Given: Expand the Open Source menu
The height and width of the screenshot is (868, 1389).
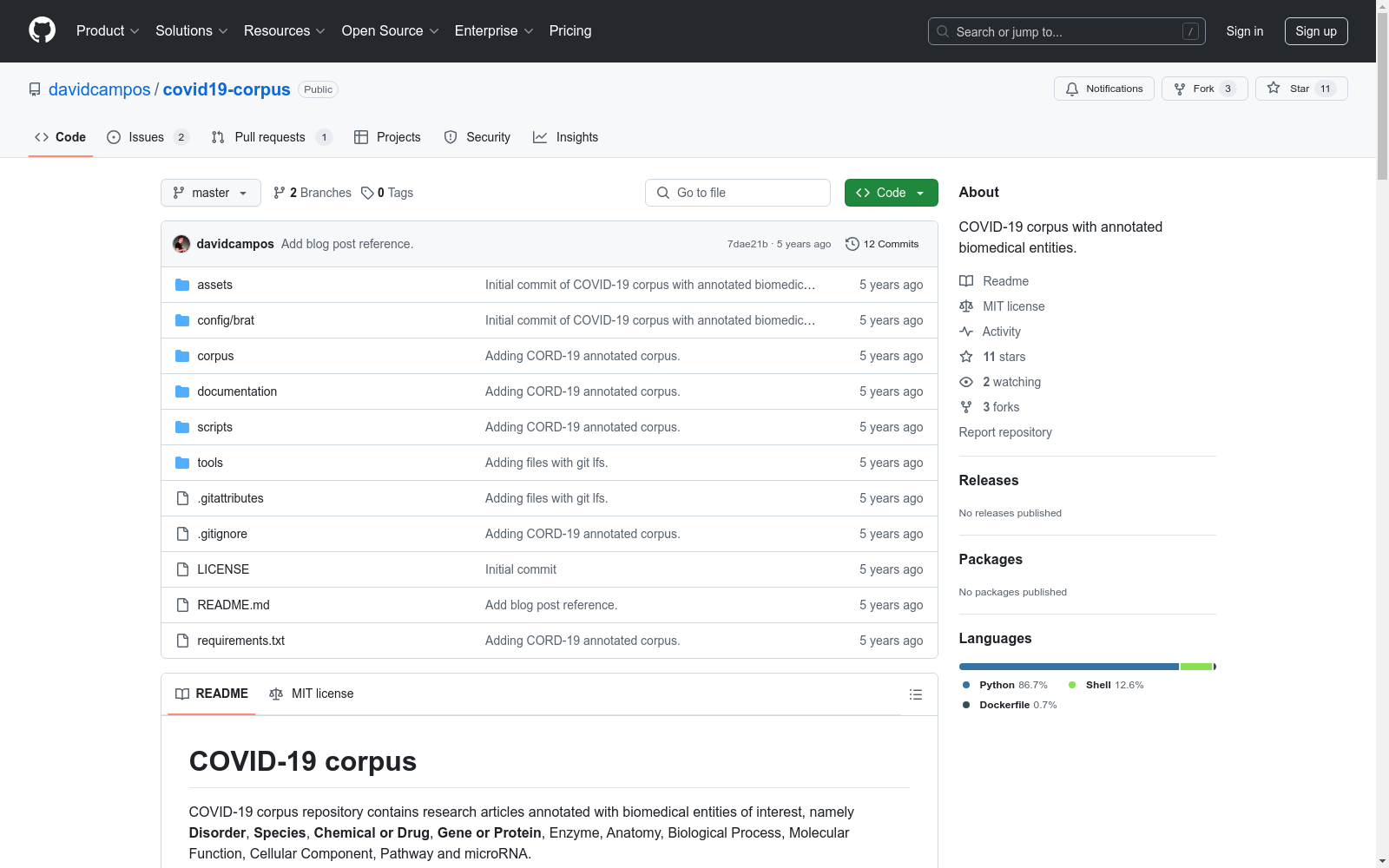Looking at the screenshot, I should point(391,30).
